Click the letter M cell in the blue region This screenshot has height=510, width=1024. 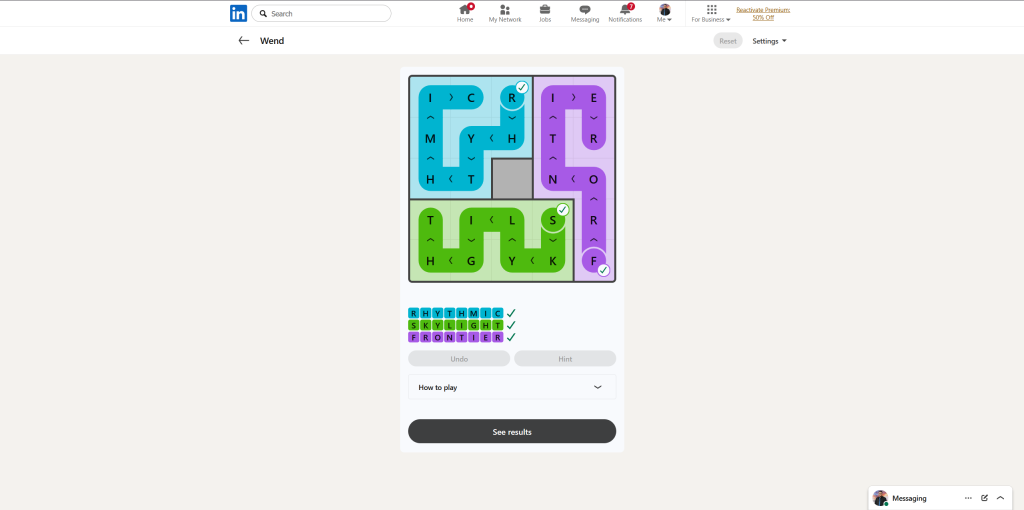[x=430, y=138]
